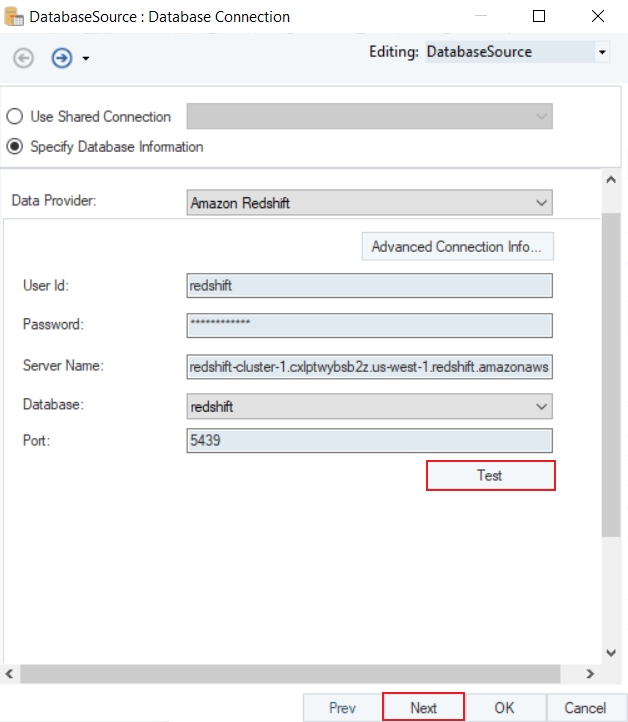Expand the Editing DatabaseSource dropdown
The width and height of the screenshot is (628, 722).
602,52
